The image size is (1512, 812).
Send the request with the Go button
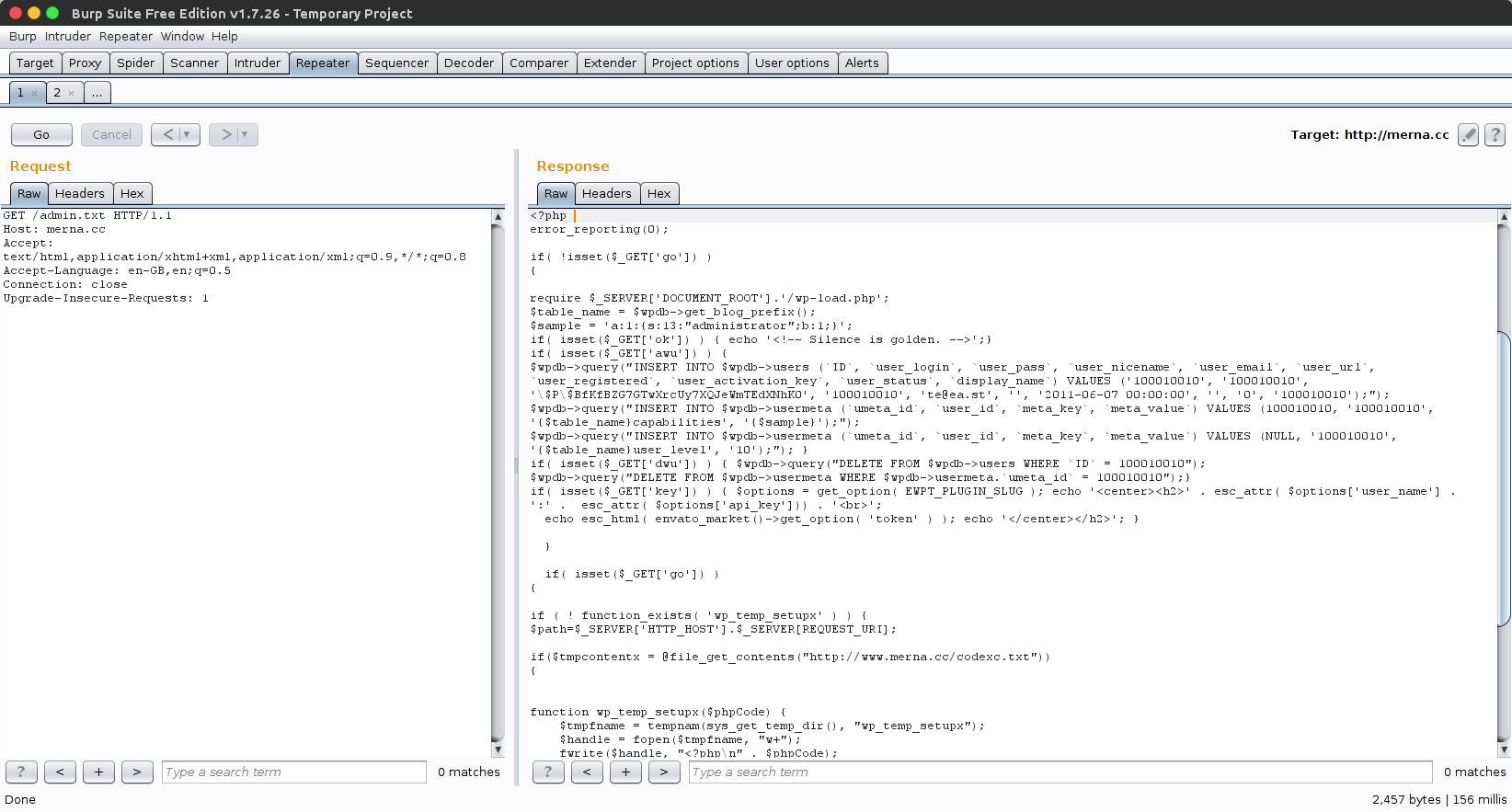(x=41, y=134)
